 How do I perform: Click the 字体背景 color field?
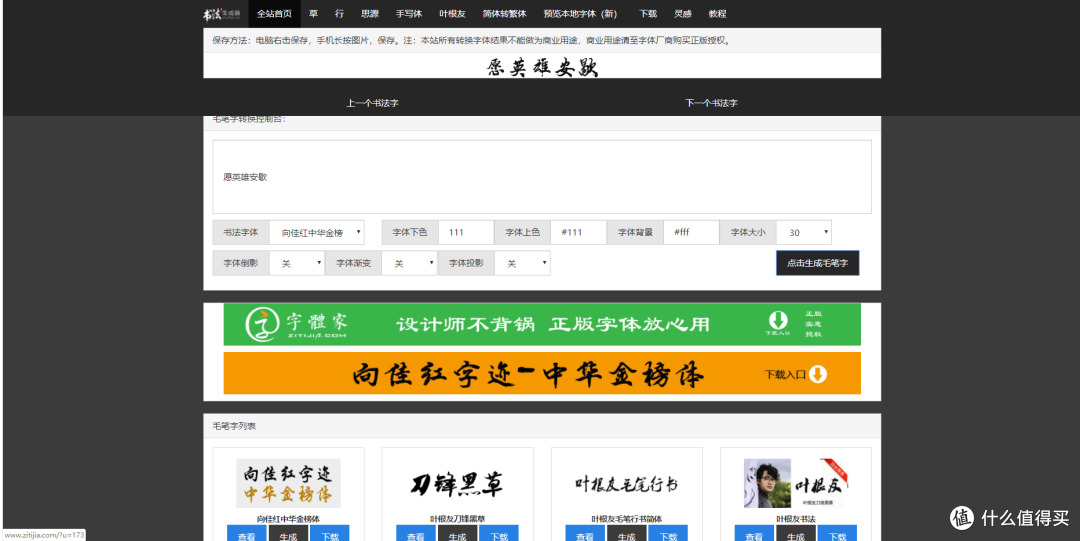click(x=692, y=233)
